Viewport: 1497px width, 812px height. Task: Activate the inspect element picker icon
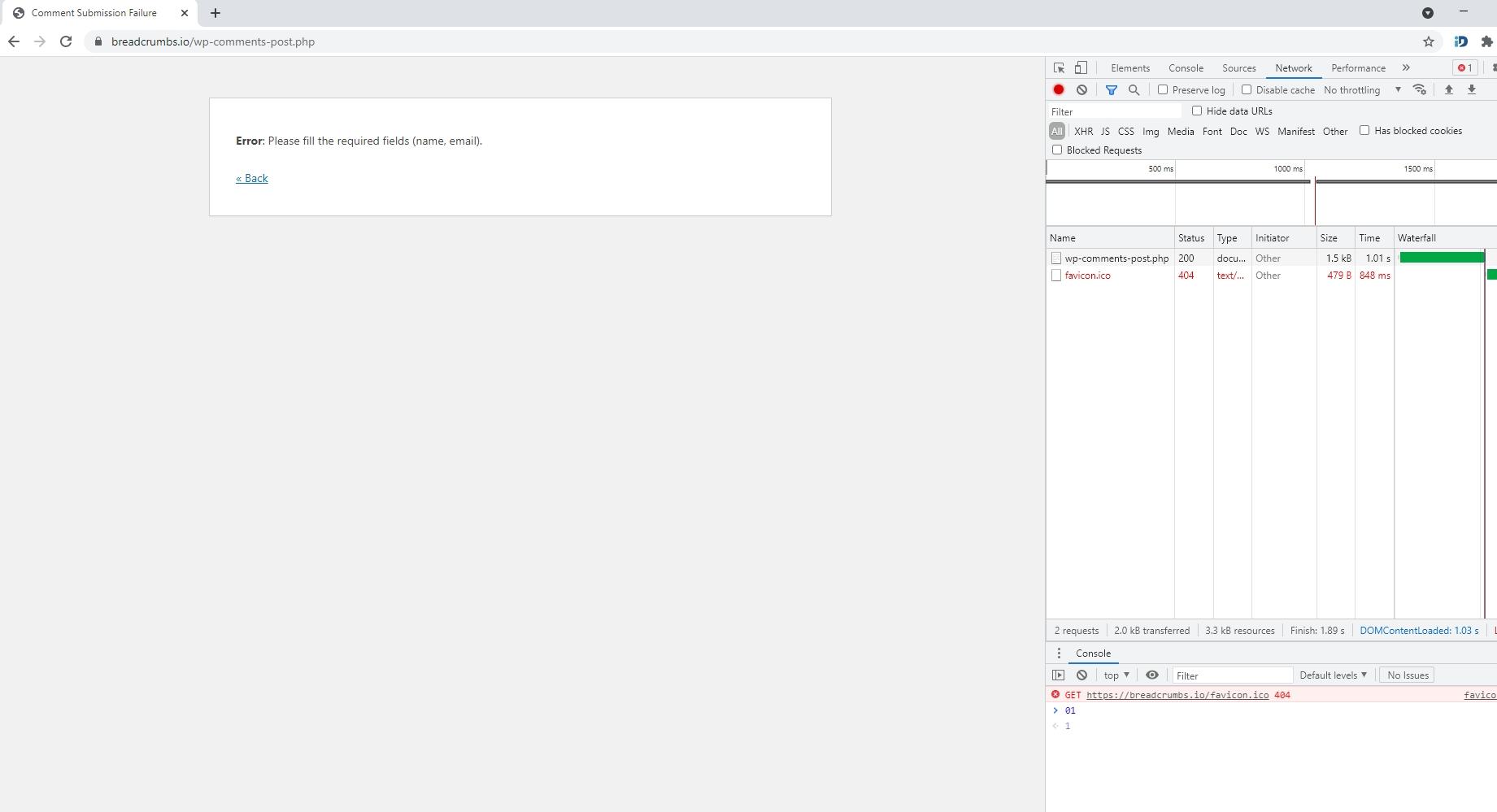(1059, 68)
